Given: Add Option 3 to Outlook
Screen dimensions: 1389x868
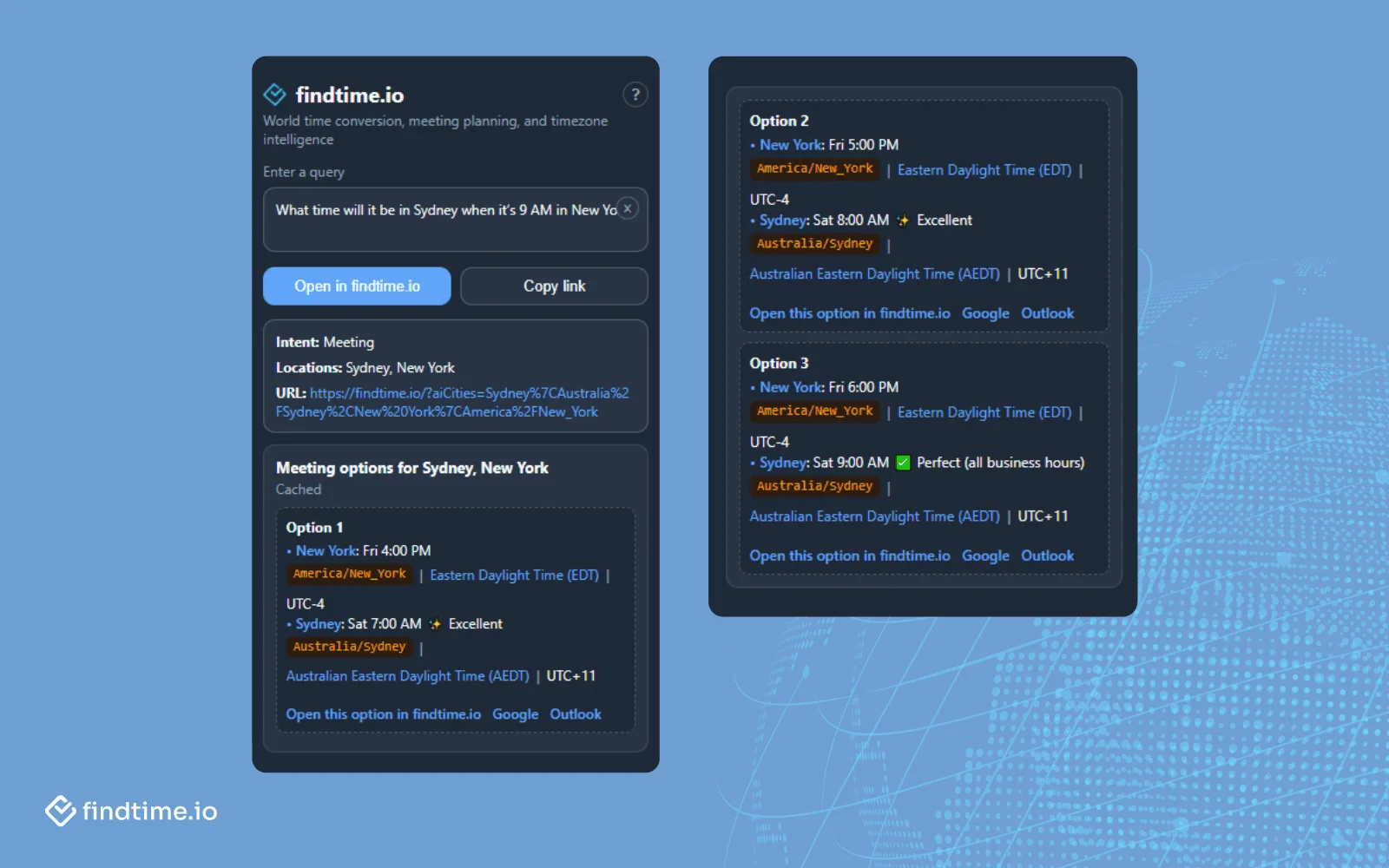Looking at the screenshot, I should [x=1047, y=556].
